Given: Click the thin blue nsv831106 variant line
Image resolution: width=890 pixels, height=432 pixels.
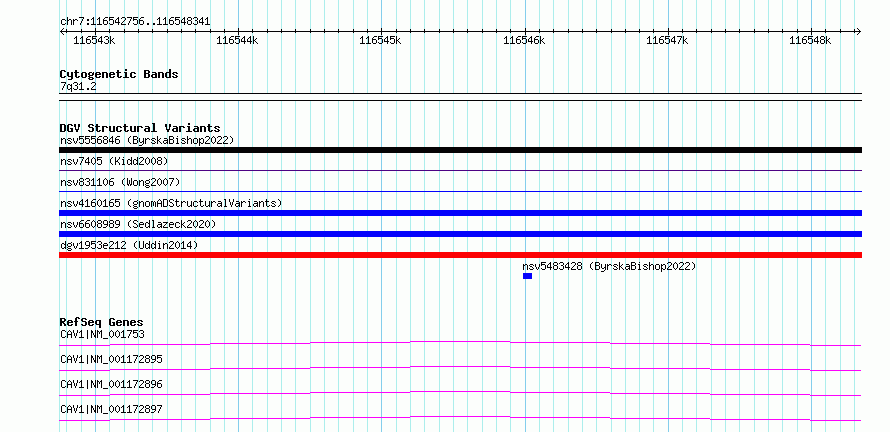Looking at the screenshot, I should pos(460,191).
